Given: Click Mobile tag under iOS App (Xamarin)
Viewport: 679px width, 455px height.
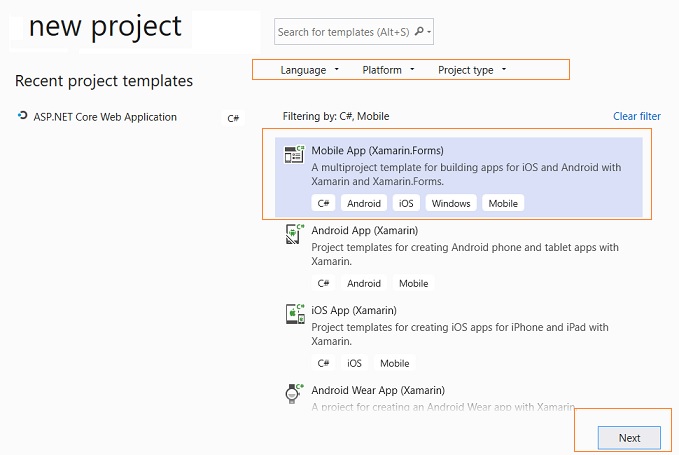Looking at the screenshot, I should point(394,363).
